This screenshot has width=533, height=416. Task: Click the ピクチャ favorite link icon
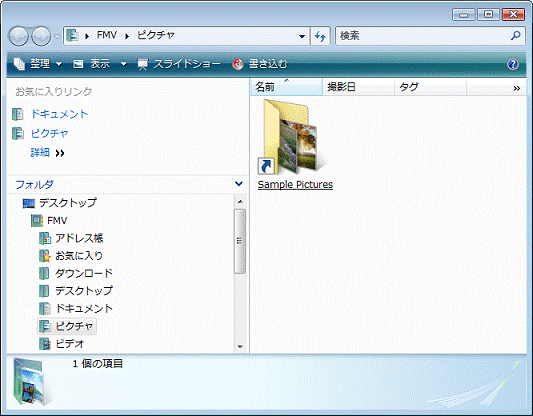coord(18,133)
